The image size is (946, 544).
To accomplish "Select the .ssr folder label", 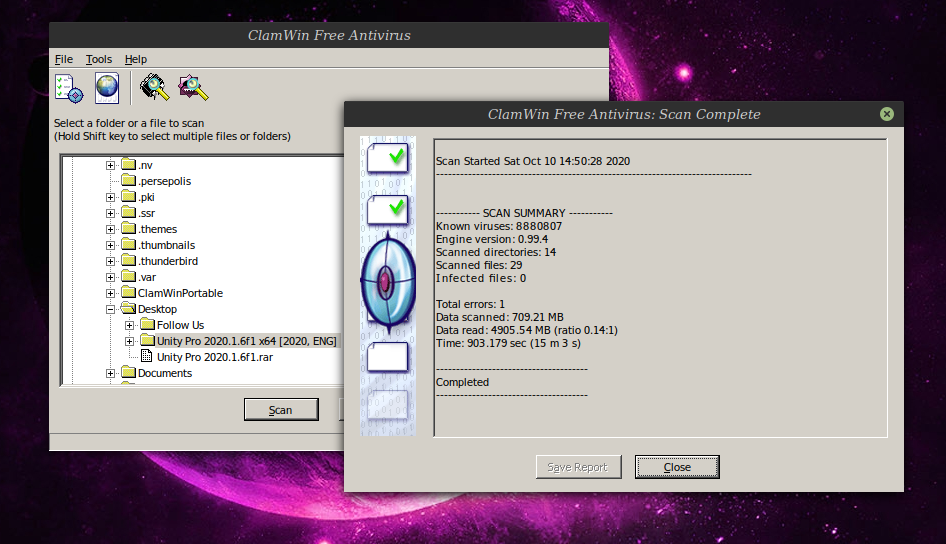I will (x=147, y=213).
